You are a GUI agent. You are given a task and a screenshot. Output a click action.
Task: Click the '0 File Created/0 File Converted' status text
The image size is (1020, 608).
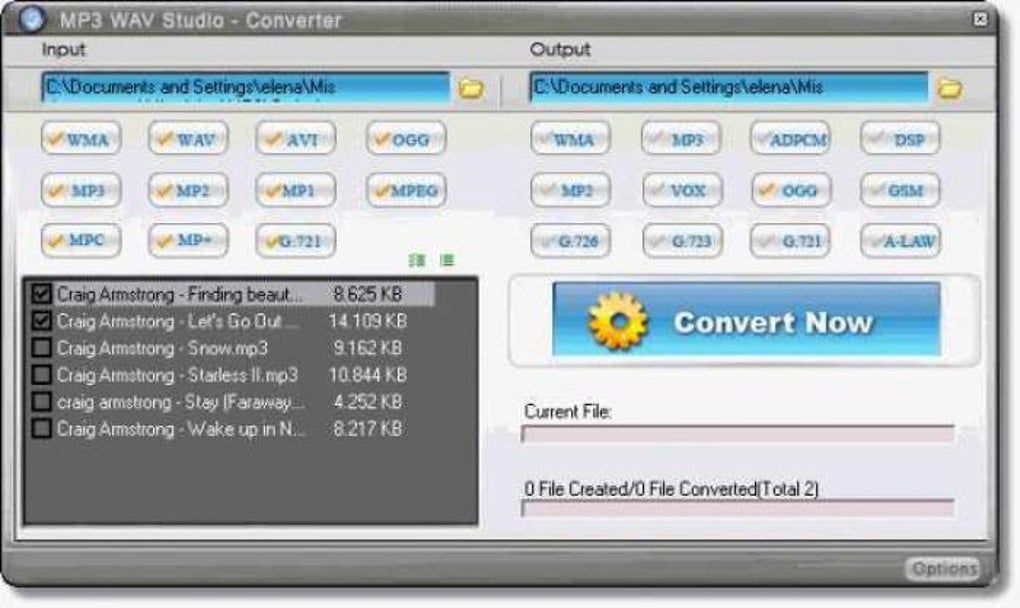point(671,489)
